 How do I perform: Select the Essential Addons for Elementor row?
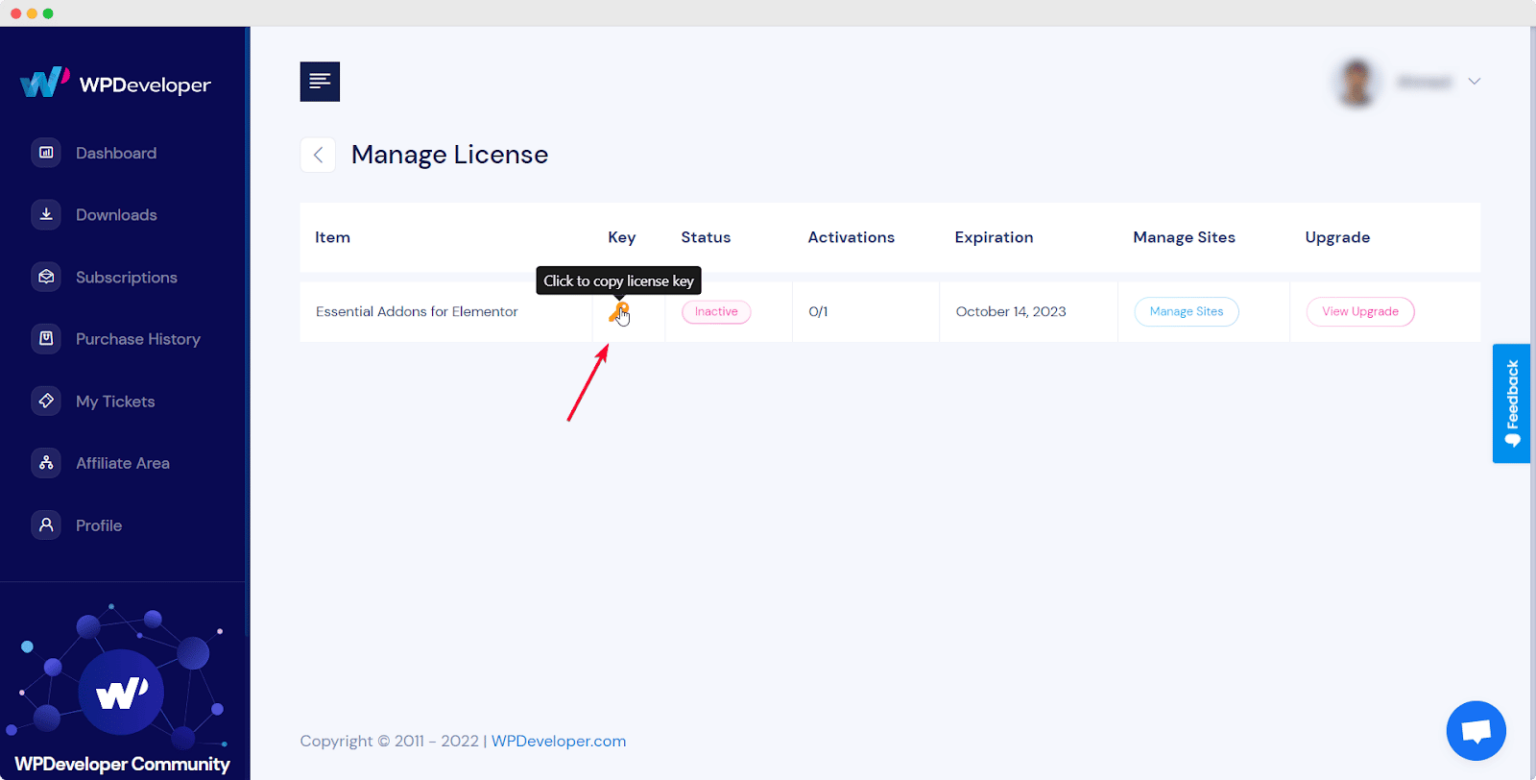coord(417,311)
